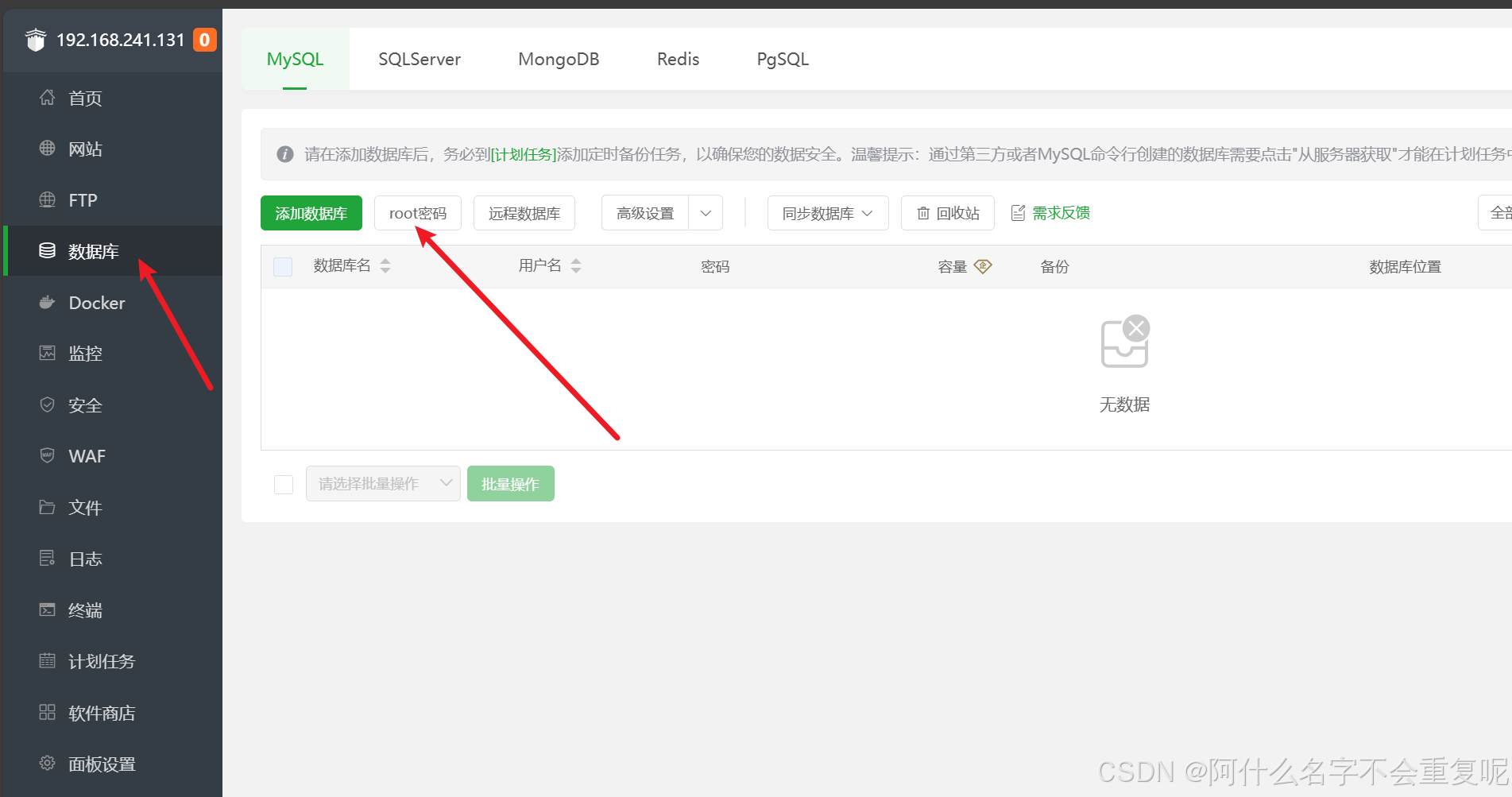
Task: Click the server IP 192.168.241.131 header
Action: tap(121, 40)
